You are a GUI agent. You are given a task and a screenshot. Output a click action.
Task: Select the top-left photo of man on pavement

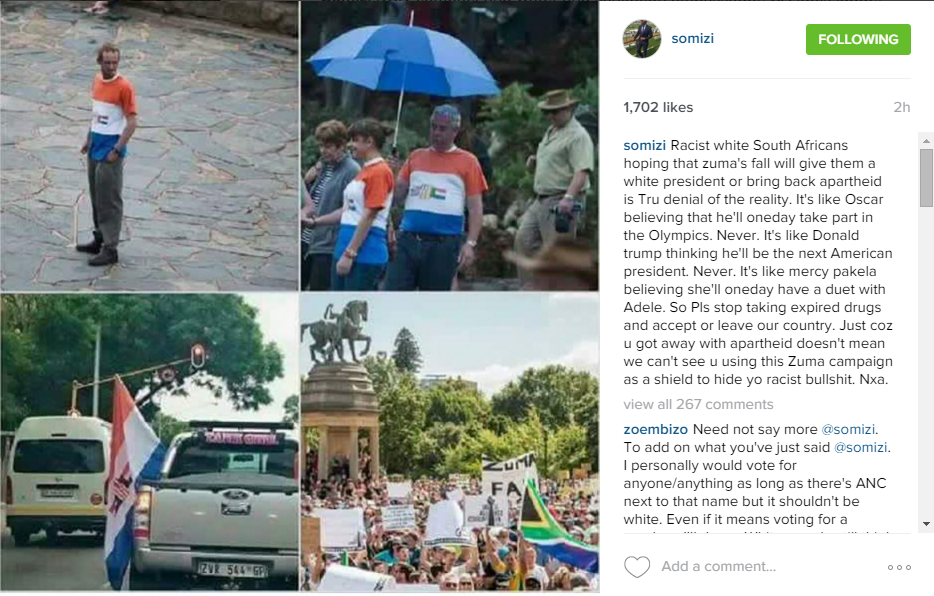coord(149,146)
